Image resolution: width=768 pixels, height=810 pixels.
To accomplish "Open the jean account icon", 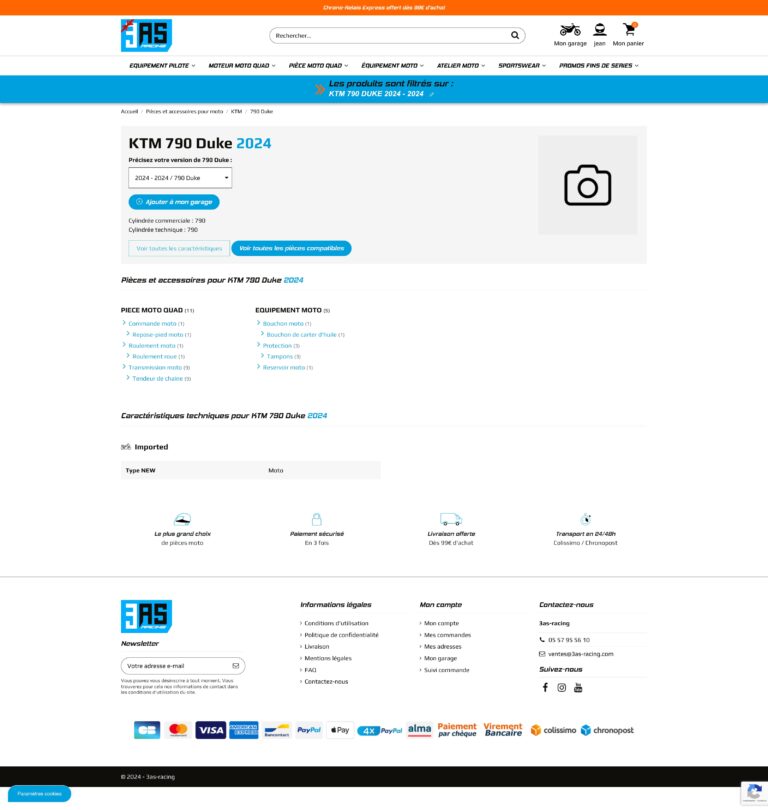I will coord(600,29).
